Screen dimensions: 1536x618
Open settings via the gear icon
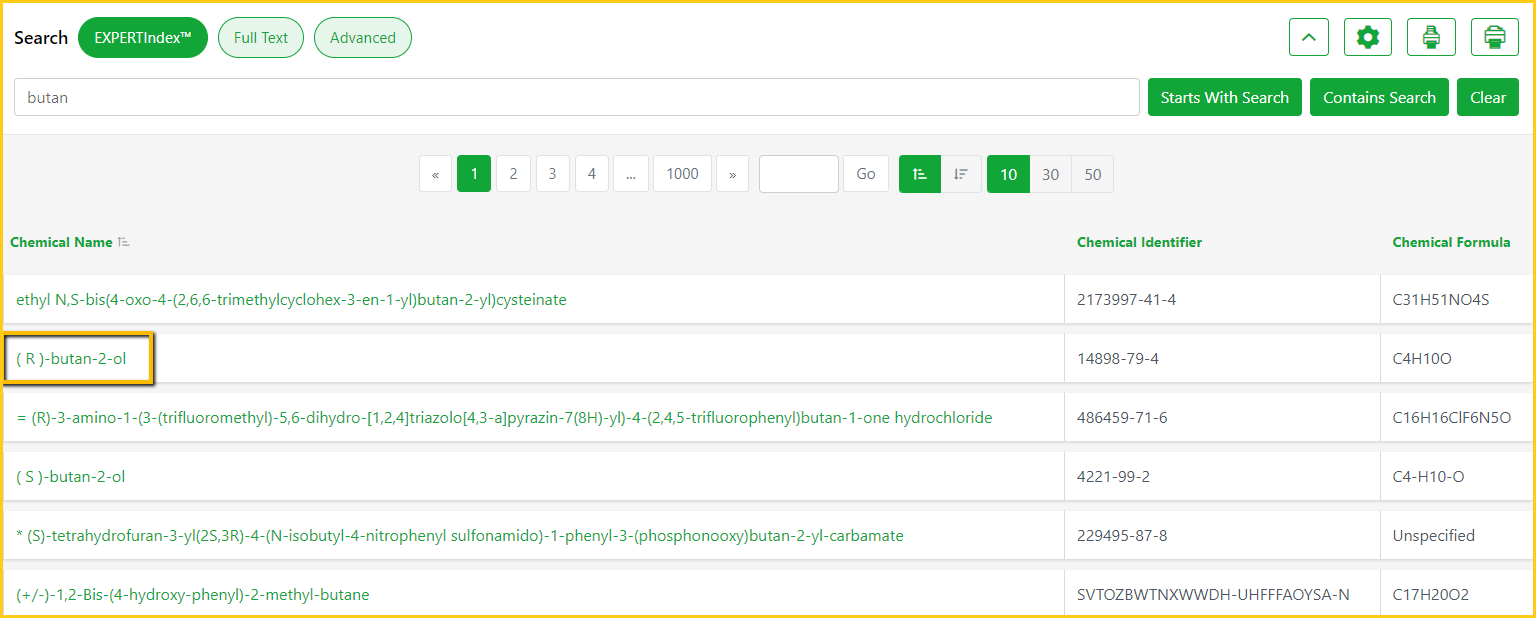coord(1367,38)
